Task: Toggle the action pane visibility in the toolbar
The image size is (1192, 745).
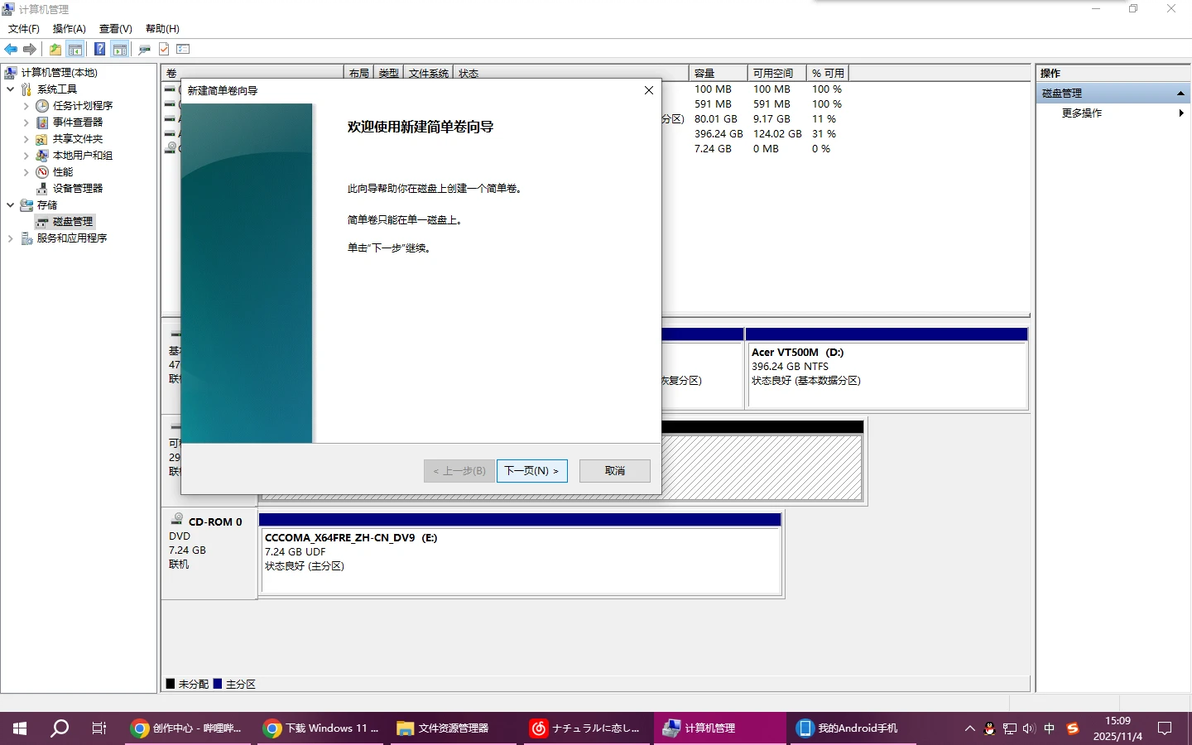Action: [118, 48]
